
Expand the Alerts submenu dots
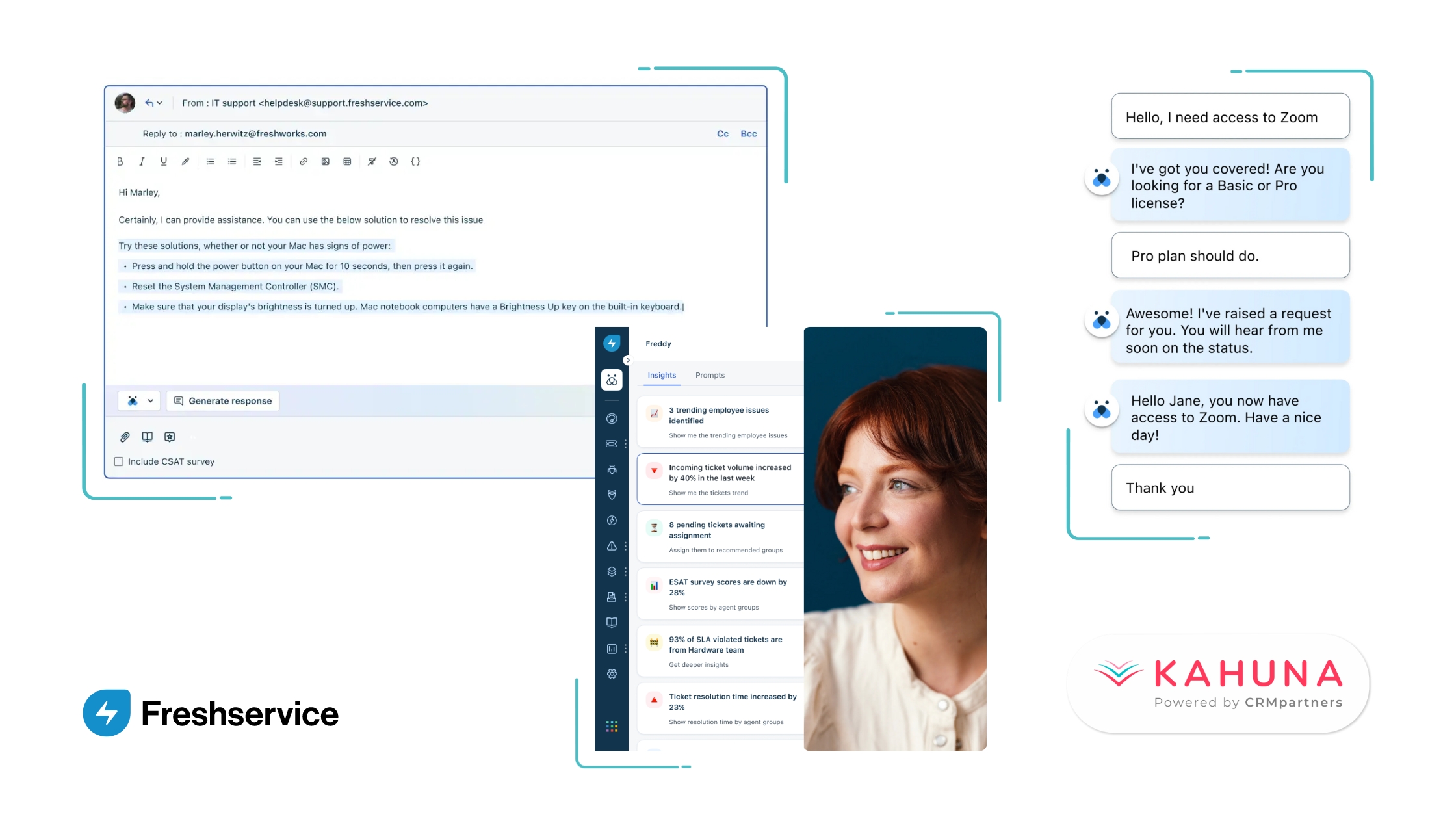pyautogui.click(x=625, y=546)
